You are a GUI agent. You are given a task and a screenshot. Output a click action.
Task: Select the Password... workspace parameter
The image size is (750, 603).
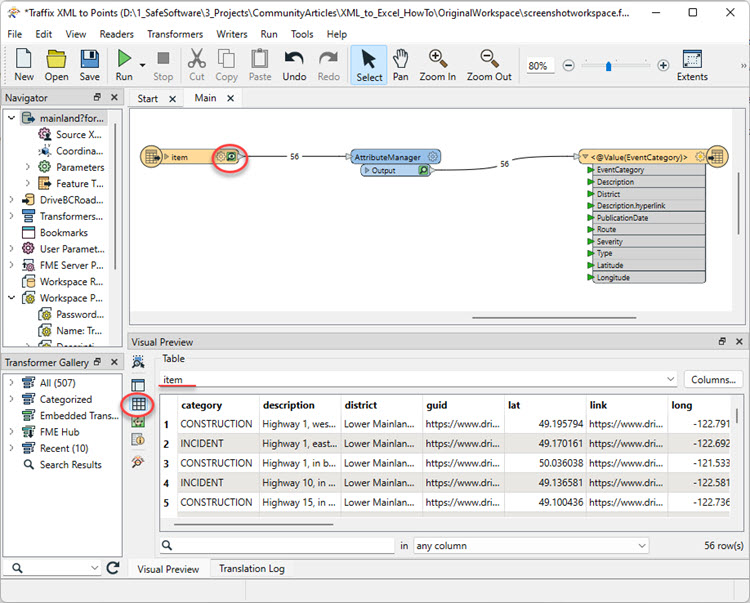pyautogui.click(x=80, y=314)
